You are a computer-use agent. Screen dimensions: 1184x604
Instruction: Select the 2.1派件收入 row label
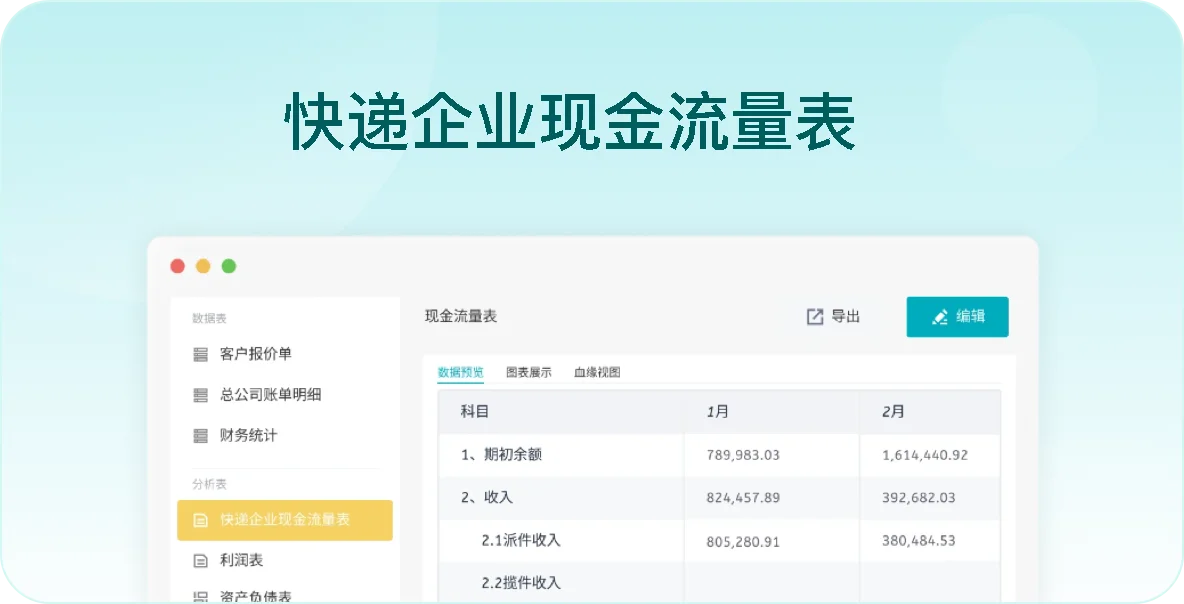520,540
